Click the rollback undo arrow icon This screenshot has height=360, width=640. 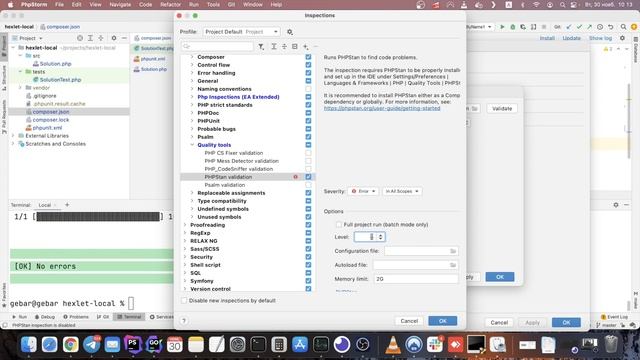(x=611, y=27)
